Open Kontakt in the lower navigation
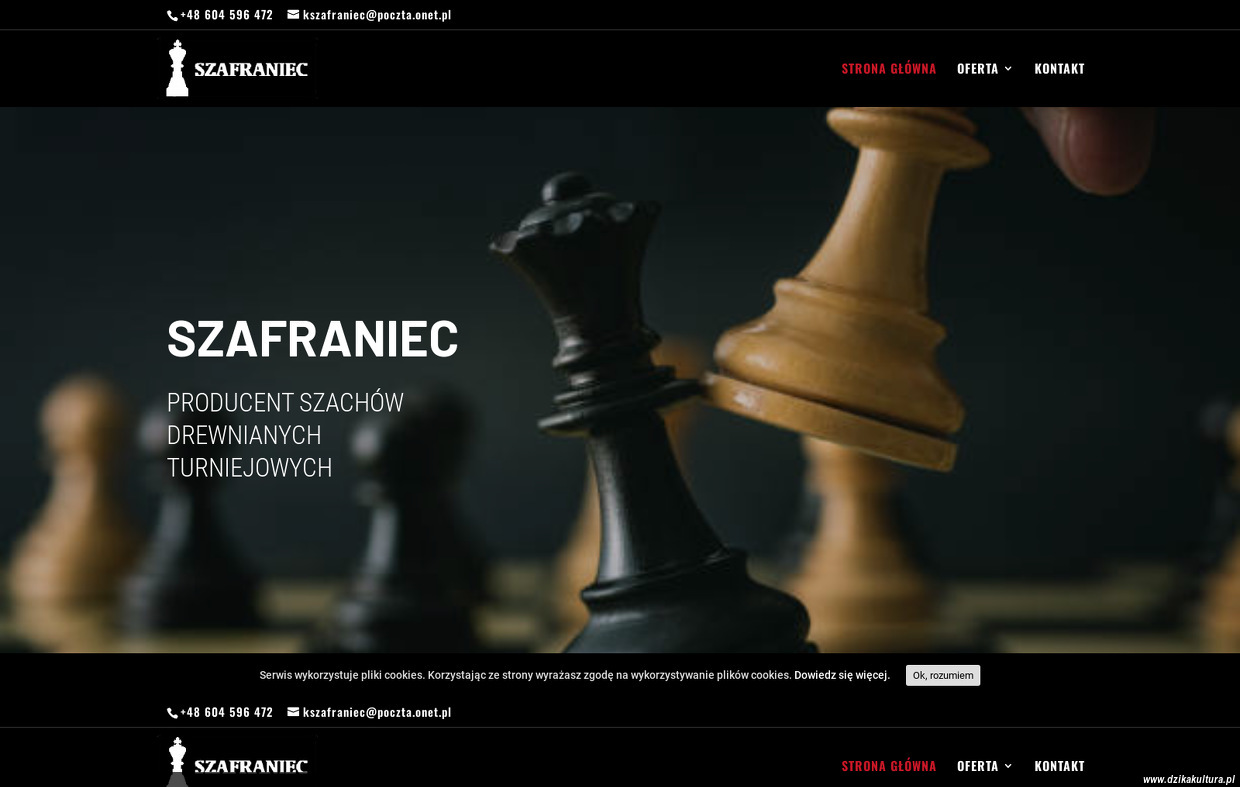This screenshot has height=787, width=1240. 1059,766
